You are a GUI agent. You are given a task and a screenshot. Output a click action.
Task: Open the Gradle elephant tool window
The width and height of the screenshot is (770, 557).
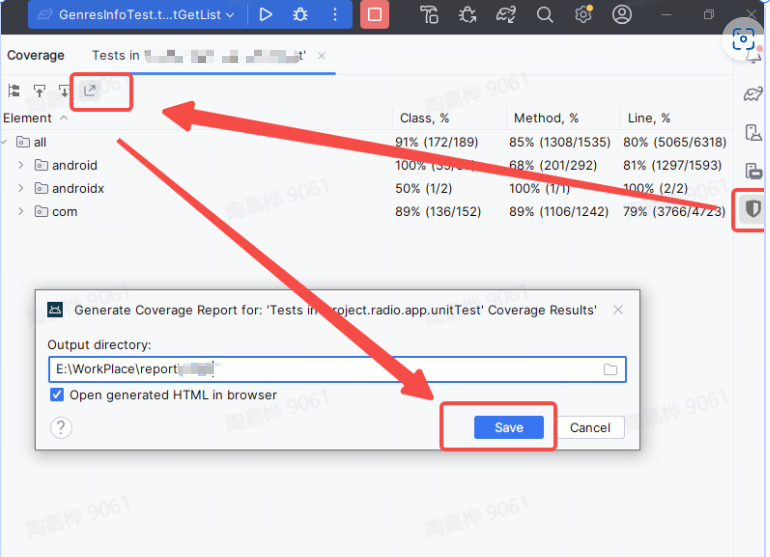[x=753, y=95]
